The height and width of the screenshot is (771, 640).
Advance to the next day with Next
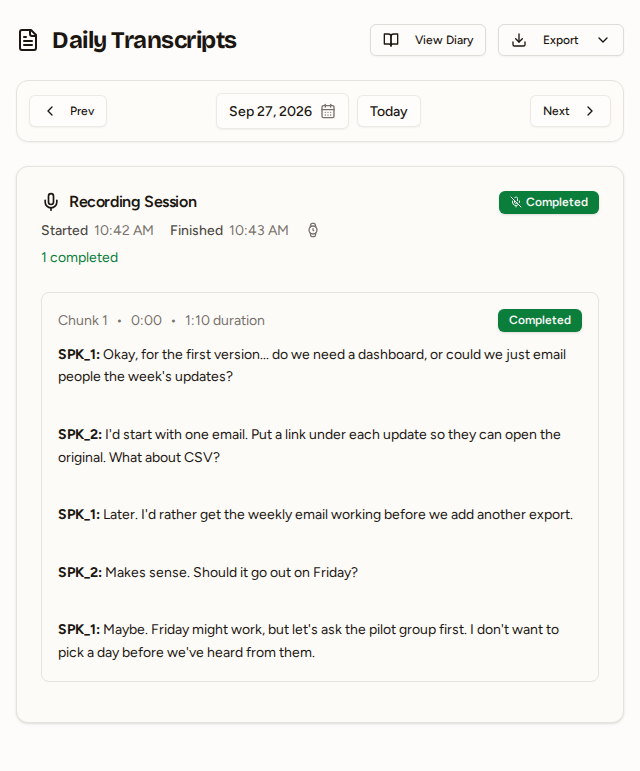[570, 111]
